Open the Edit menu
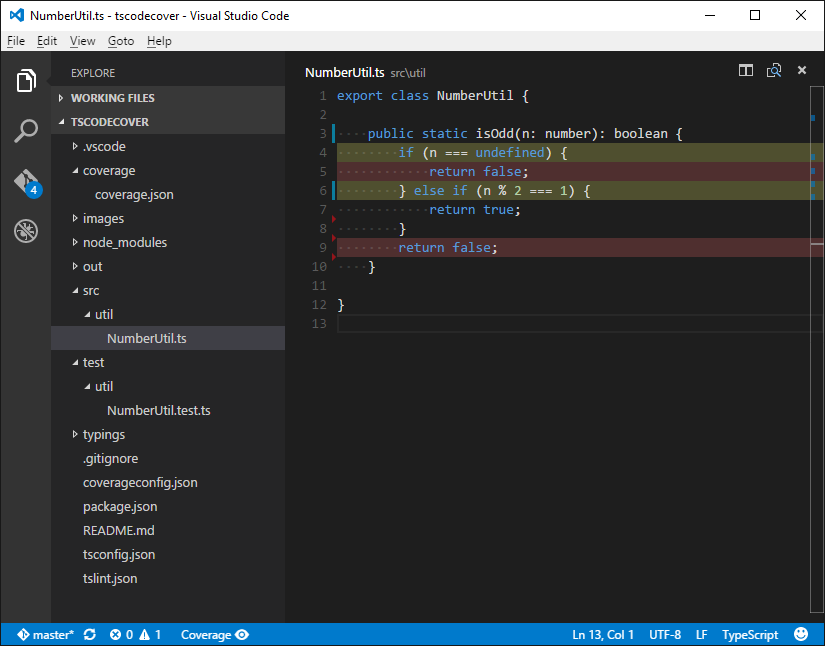The width and height of the screenshot is (825, 646). pyautogui.click(x=47, y=41)
